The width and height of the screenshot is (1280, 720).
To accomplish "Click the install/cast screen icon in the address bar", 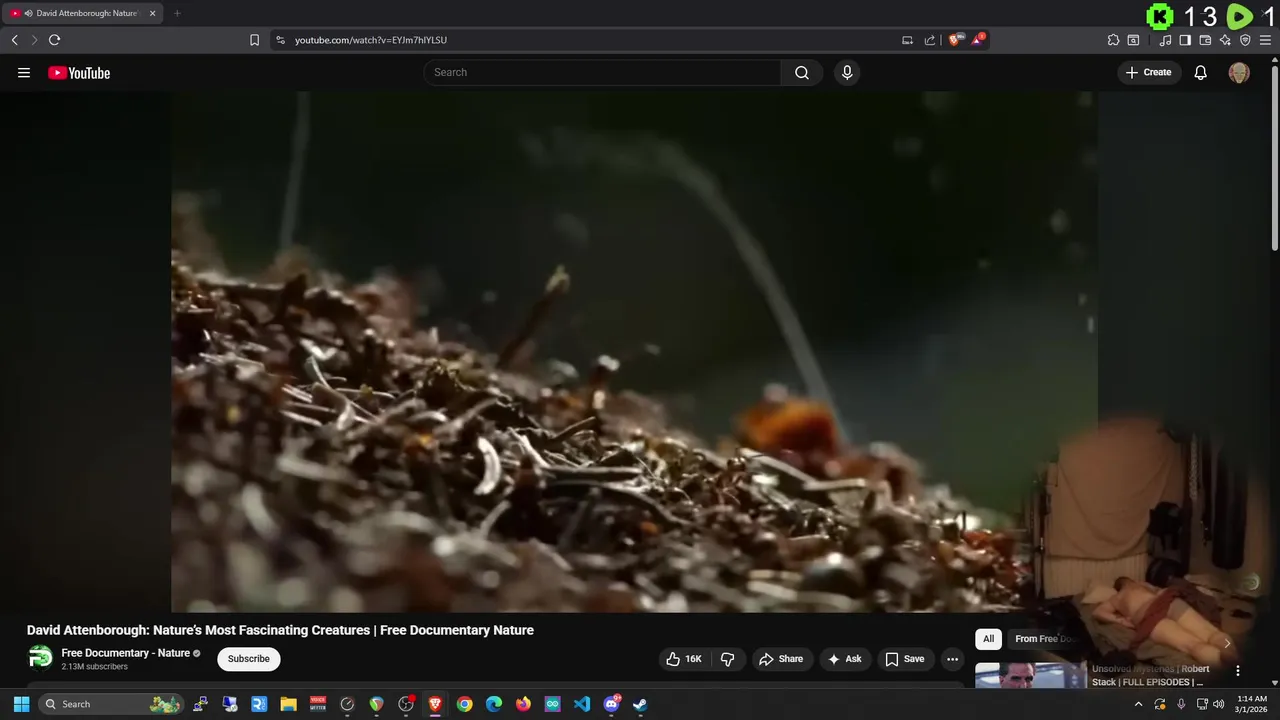I will 907,40.
